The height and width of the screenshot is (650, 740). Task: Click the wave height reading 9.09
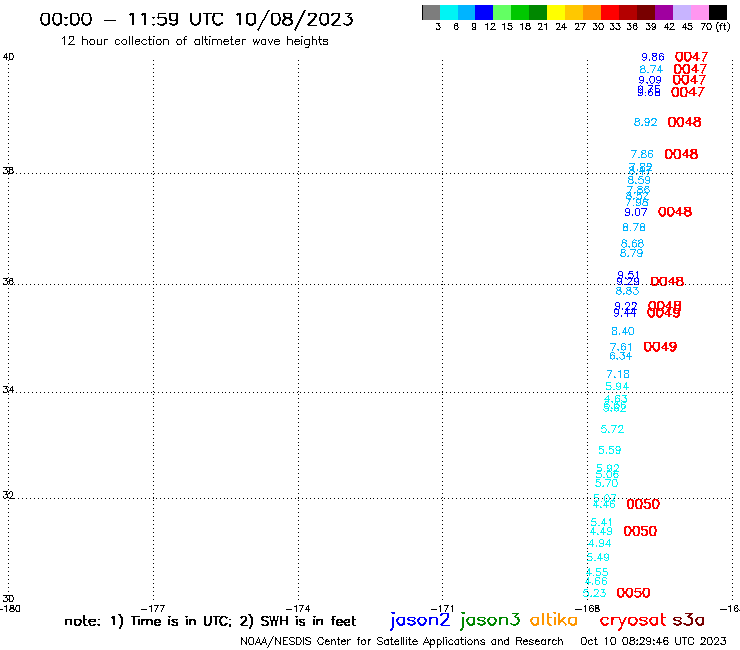click(x=650, y=80)
